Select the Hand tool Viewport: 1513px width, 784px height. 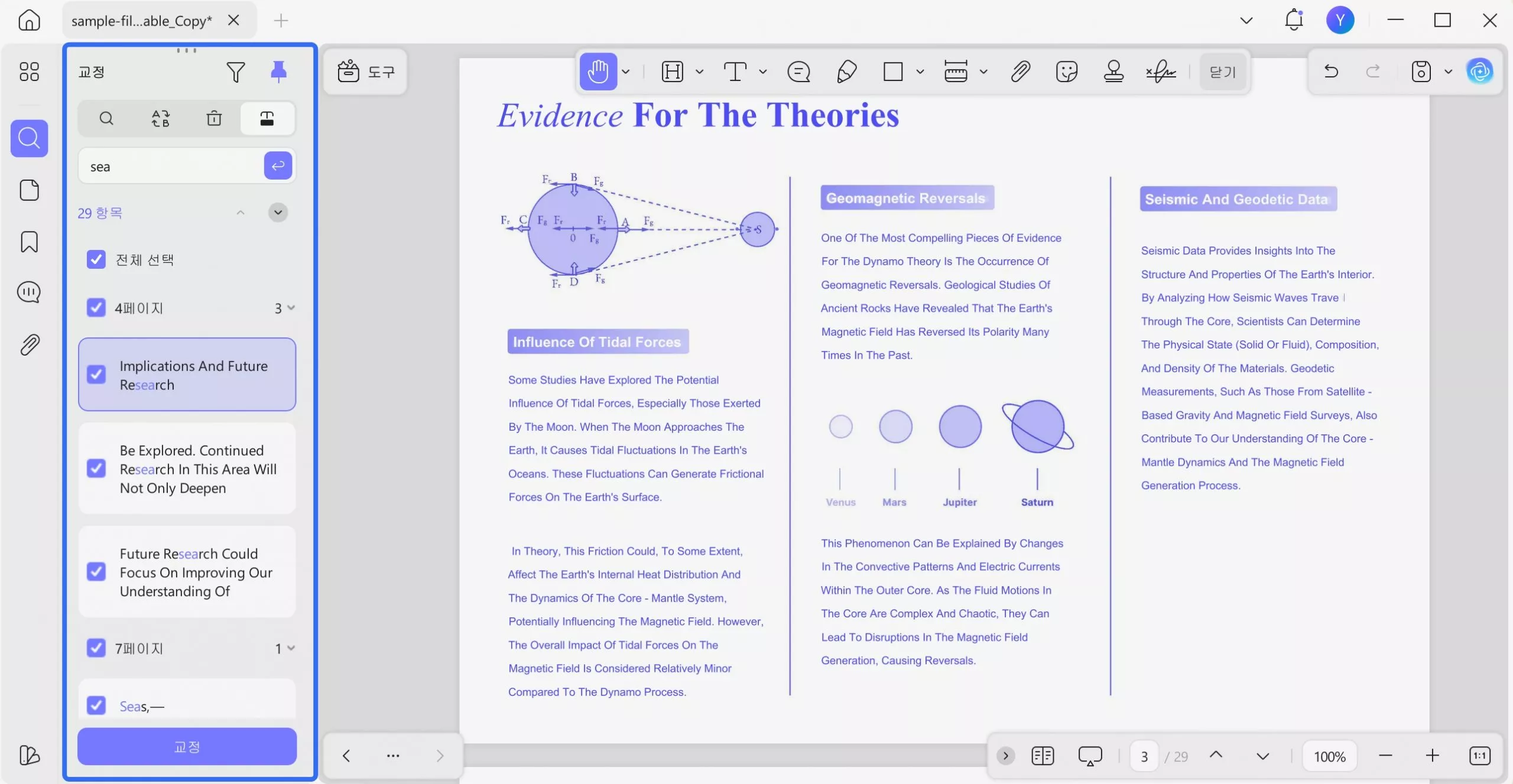(598, 71)
